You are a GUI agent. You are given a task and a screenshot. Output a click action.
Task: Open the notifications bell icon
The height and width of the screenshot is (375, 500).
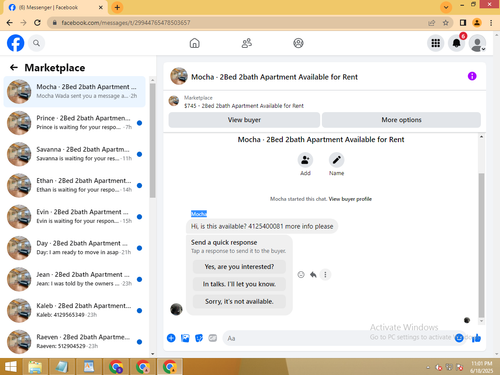456,43
